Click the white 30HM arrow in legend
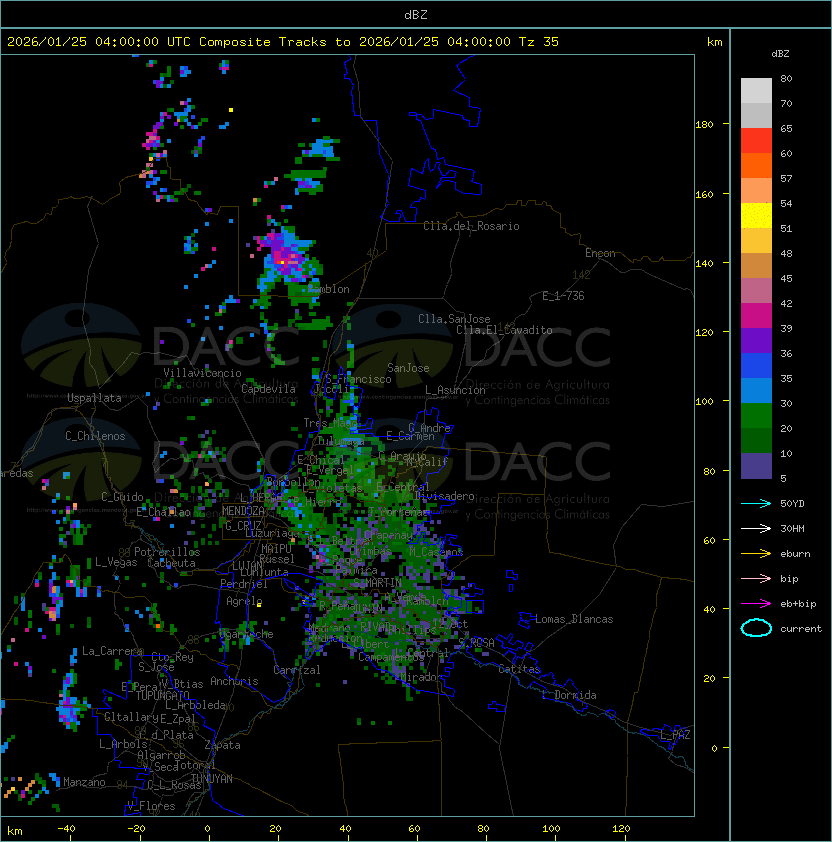Screen dimensions: 832x842 point(756,528)
